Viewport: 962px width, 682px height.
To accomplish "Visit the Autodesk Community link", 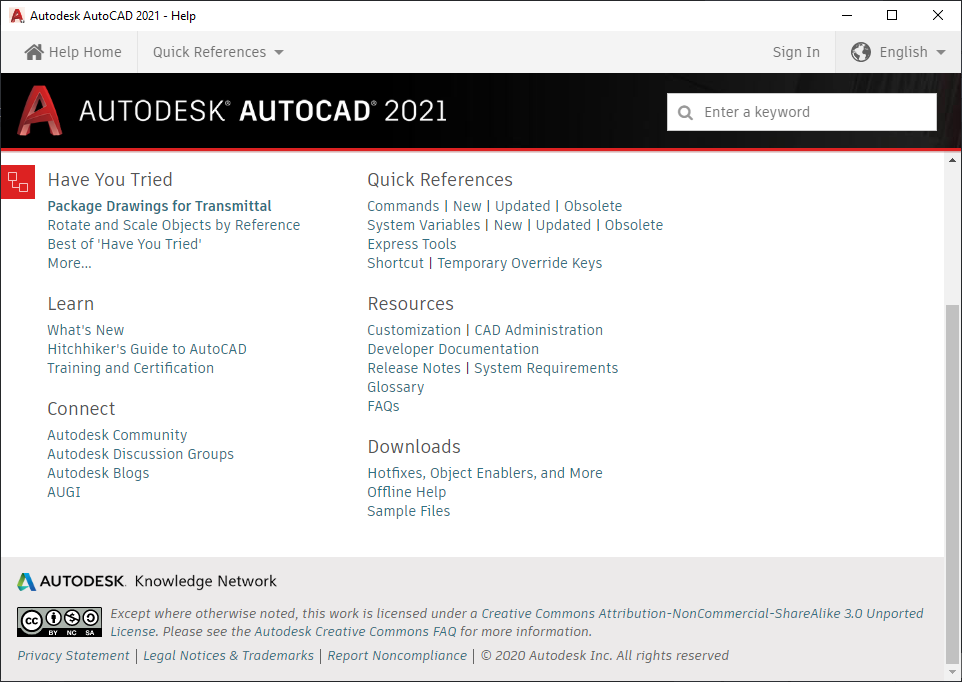I will click(117, 435).
